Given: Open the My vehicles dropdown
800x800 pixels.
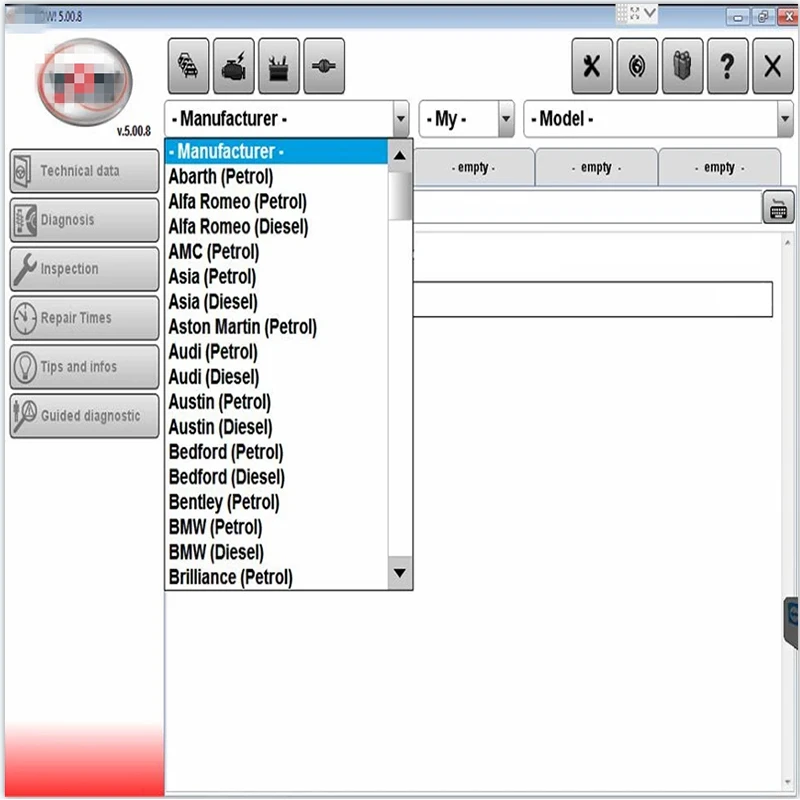Looking at the screenshot, I should point(504,119).
